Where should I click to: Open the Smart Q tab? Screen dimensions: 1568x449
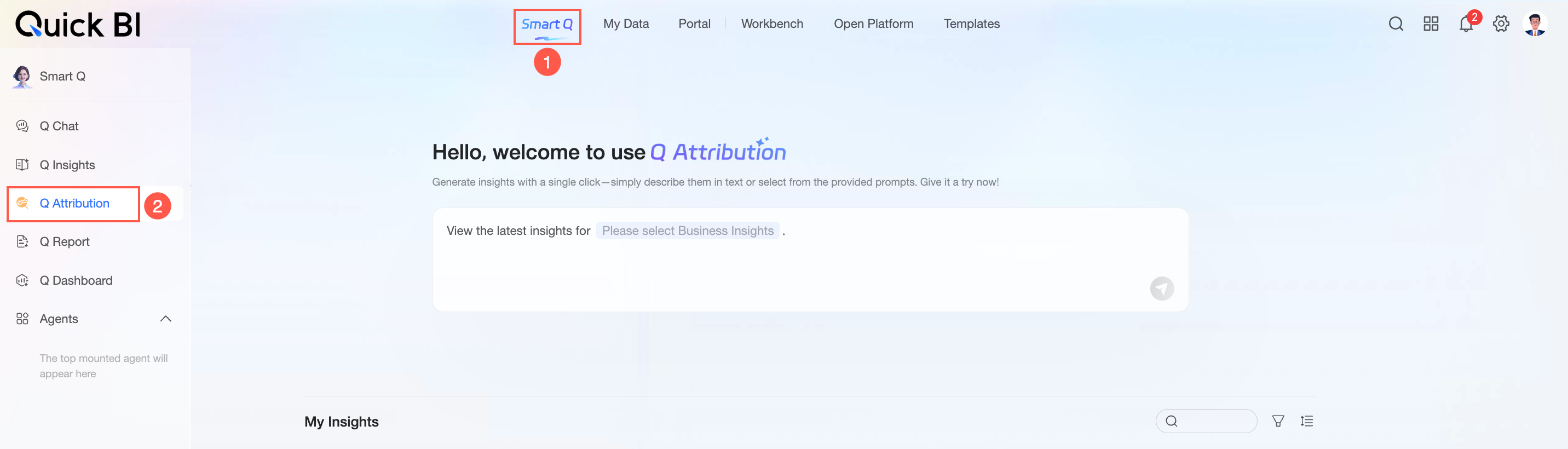point(546,24)
